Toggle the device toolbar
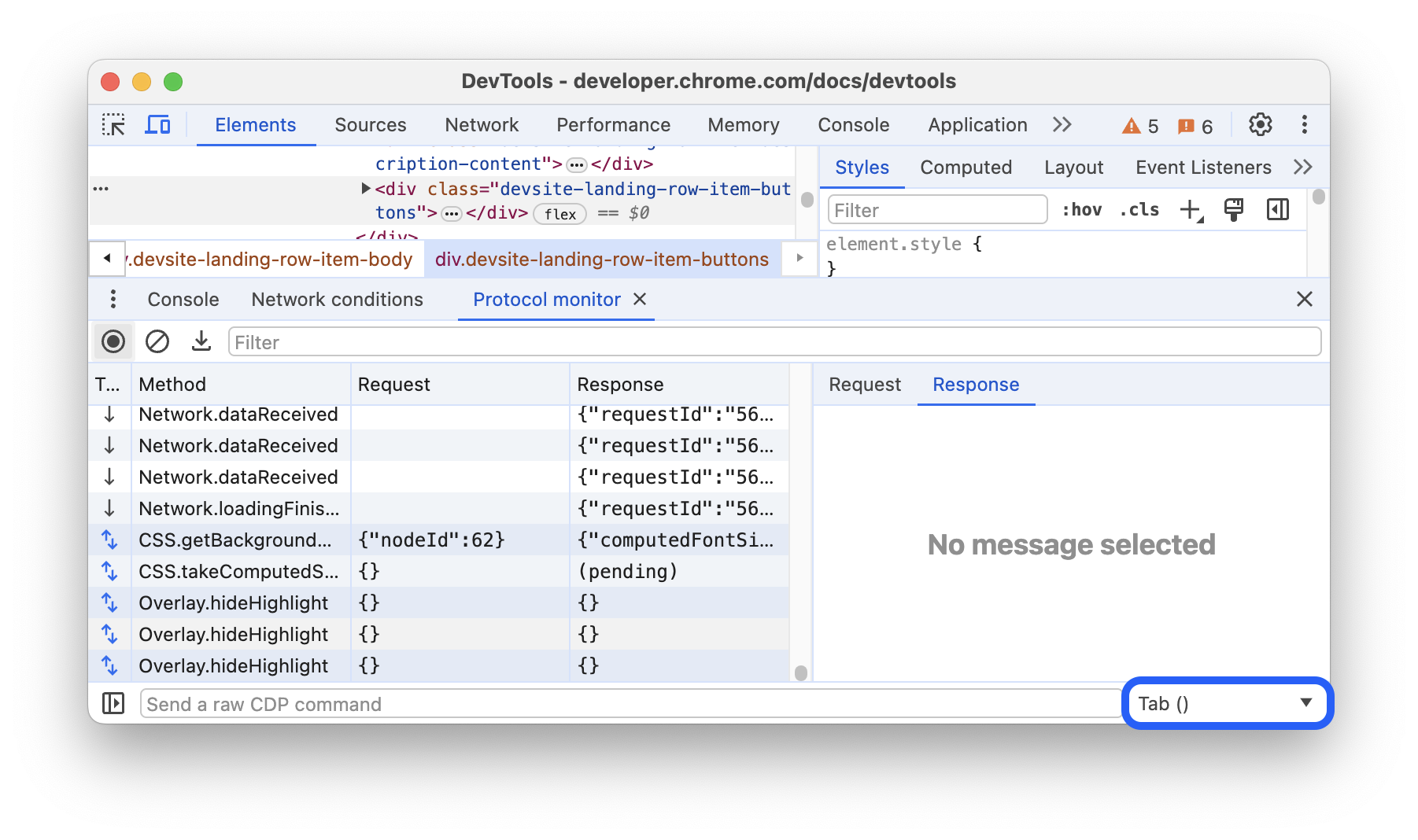This screenshot has height=840, width=1418. 157,124
